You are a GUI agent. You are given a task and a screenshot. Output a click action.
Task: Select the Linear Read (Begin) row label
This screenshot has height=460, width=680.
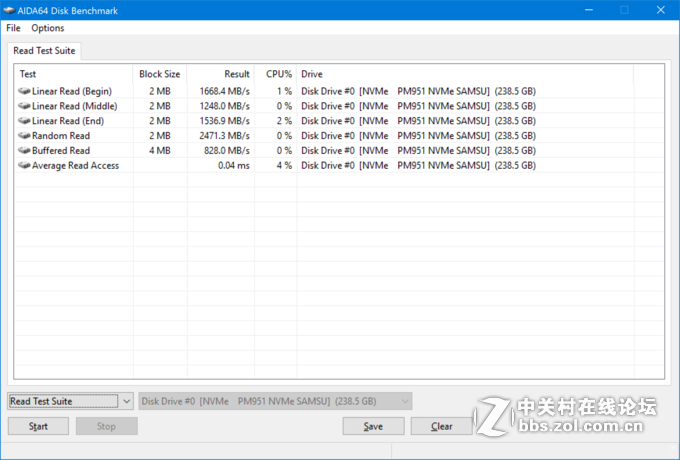pyautogui.click(x=72, y=91)
